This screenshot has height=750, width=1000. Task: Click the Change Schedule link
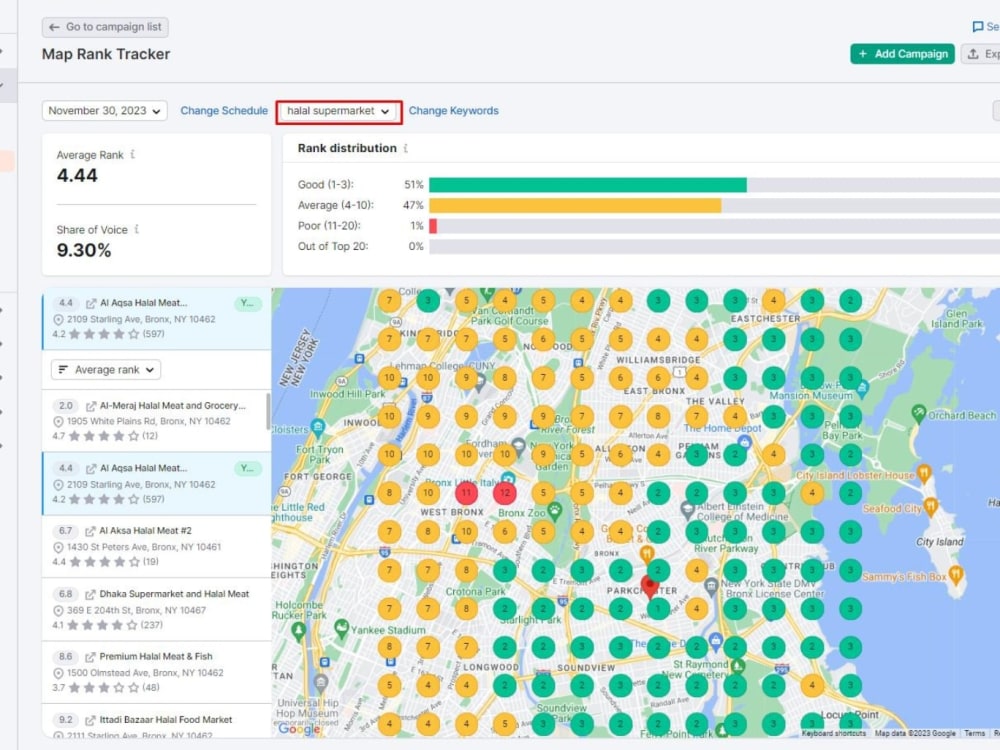coord(224,110)
